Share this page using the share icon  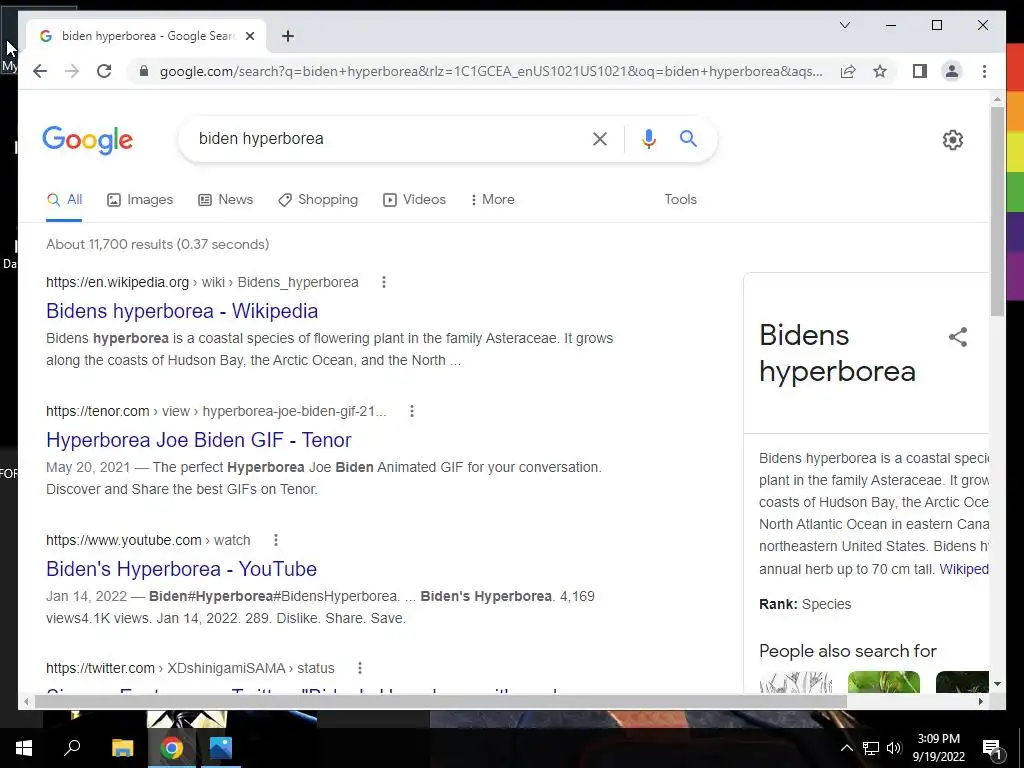click(x=848, y=71)
